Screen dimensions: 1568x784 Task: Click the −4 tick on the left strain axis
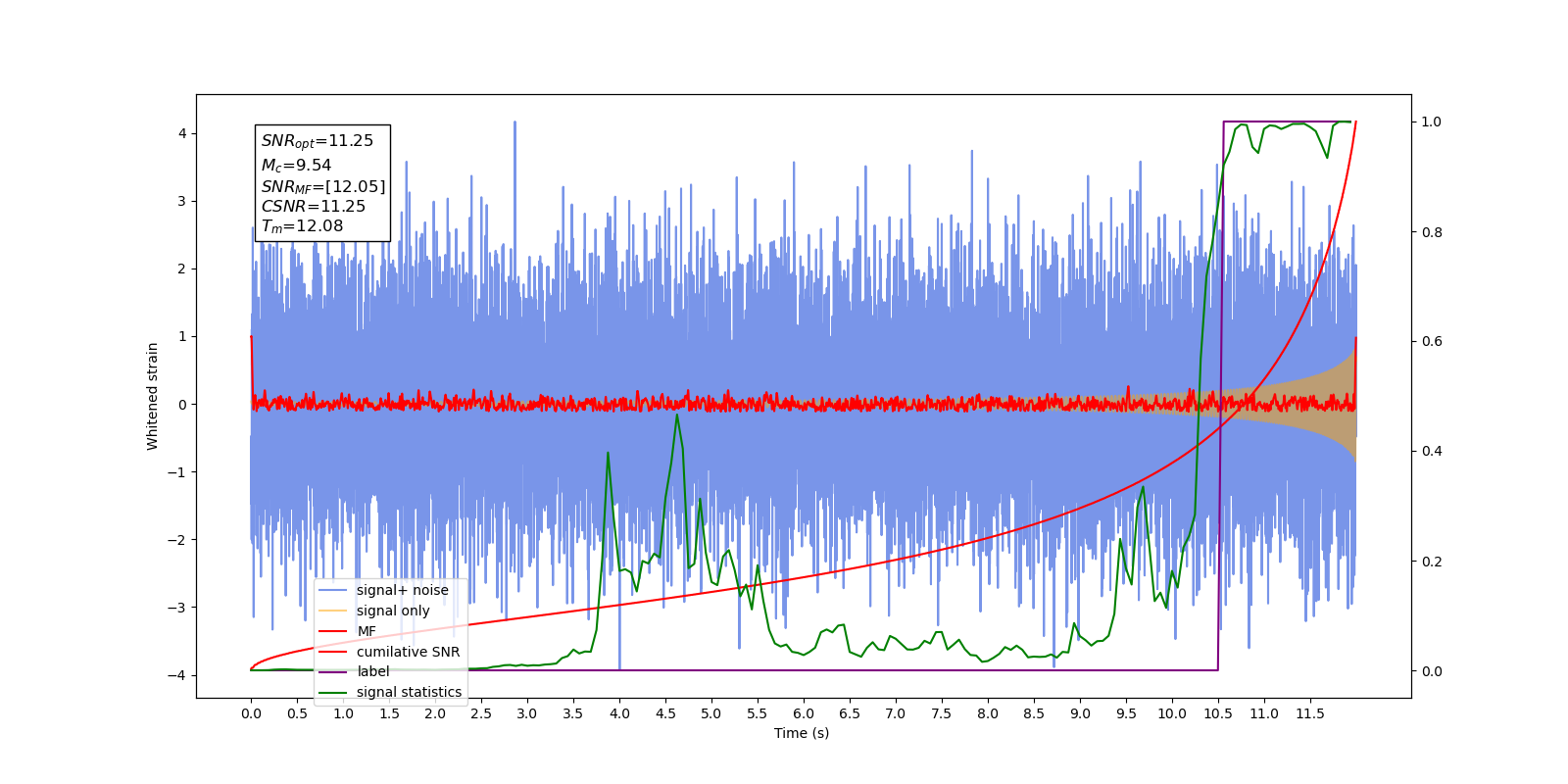[176, 675]
